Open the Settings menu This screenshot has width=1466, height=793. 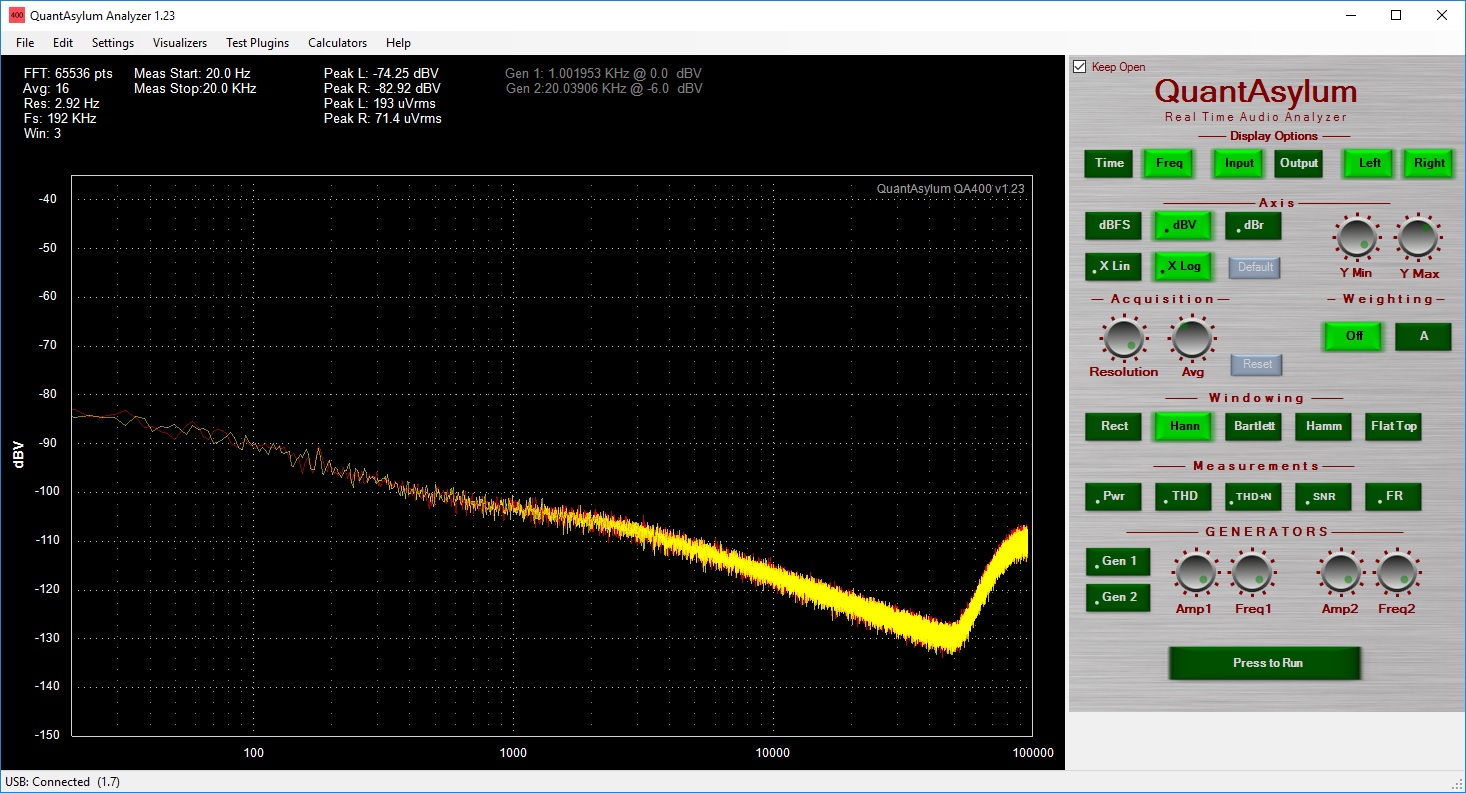point(113,43)
